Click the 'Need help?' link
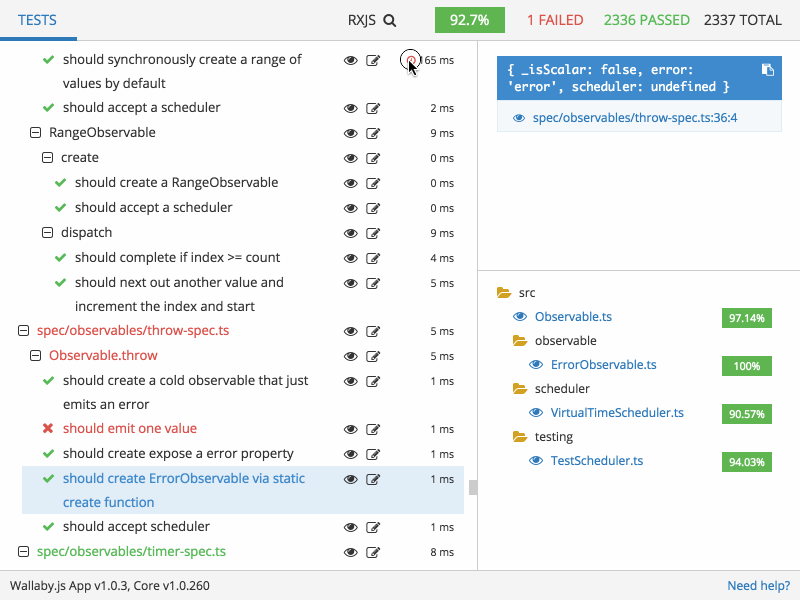Image resolution: width=800 pixels, height=600 pixels. click(x=758, y=585)
